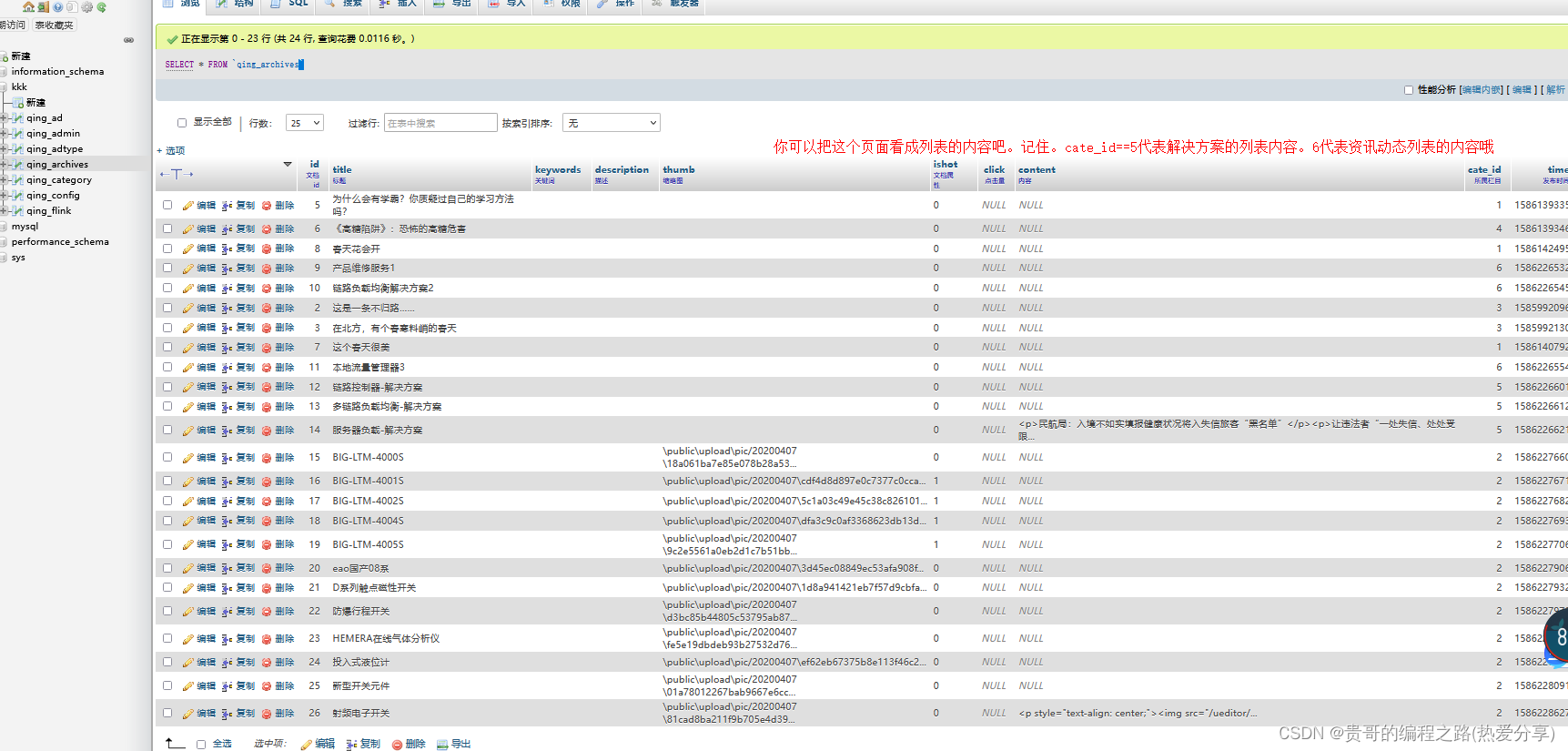
Task: Click the qing_config table icon in the tree
Action: (17, 195)
